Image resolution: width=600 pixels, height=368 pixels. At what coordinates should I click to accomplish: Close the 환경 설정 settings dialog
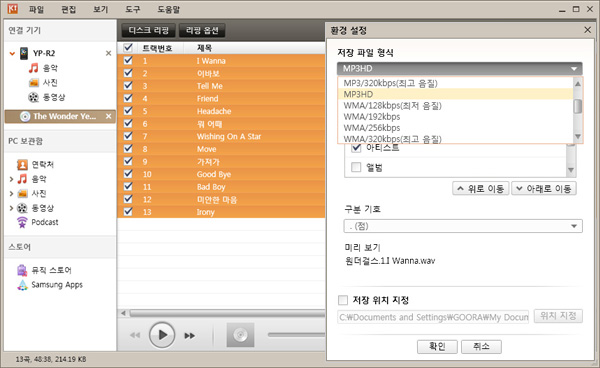[588, 30]
